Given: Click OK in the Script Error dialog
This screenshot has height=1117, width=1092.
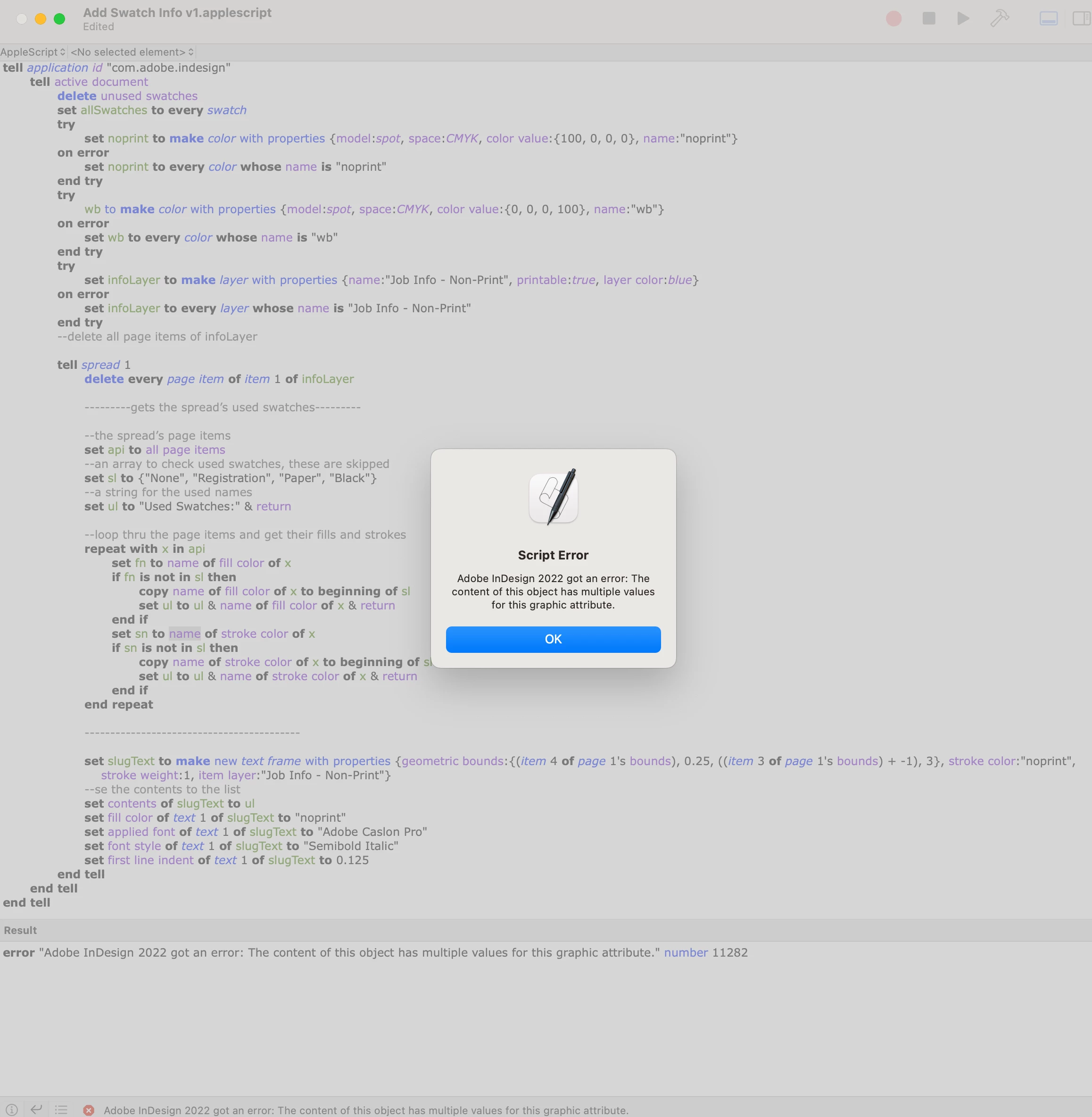Looking at the screenshot, I should pos(553,639).
